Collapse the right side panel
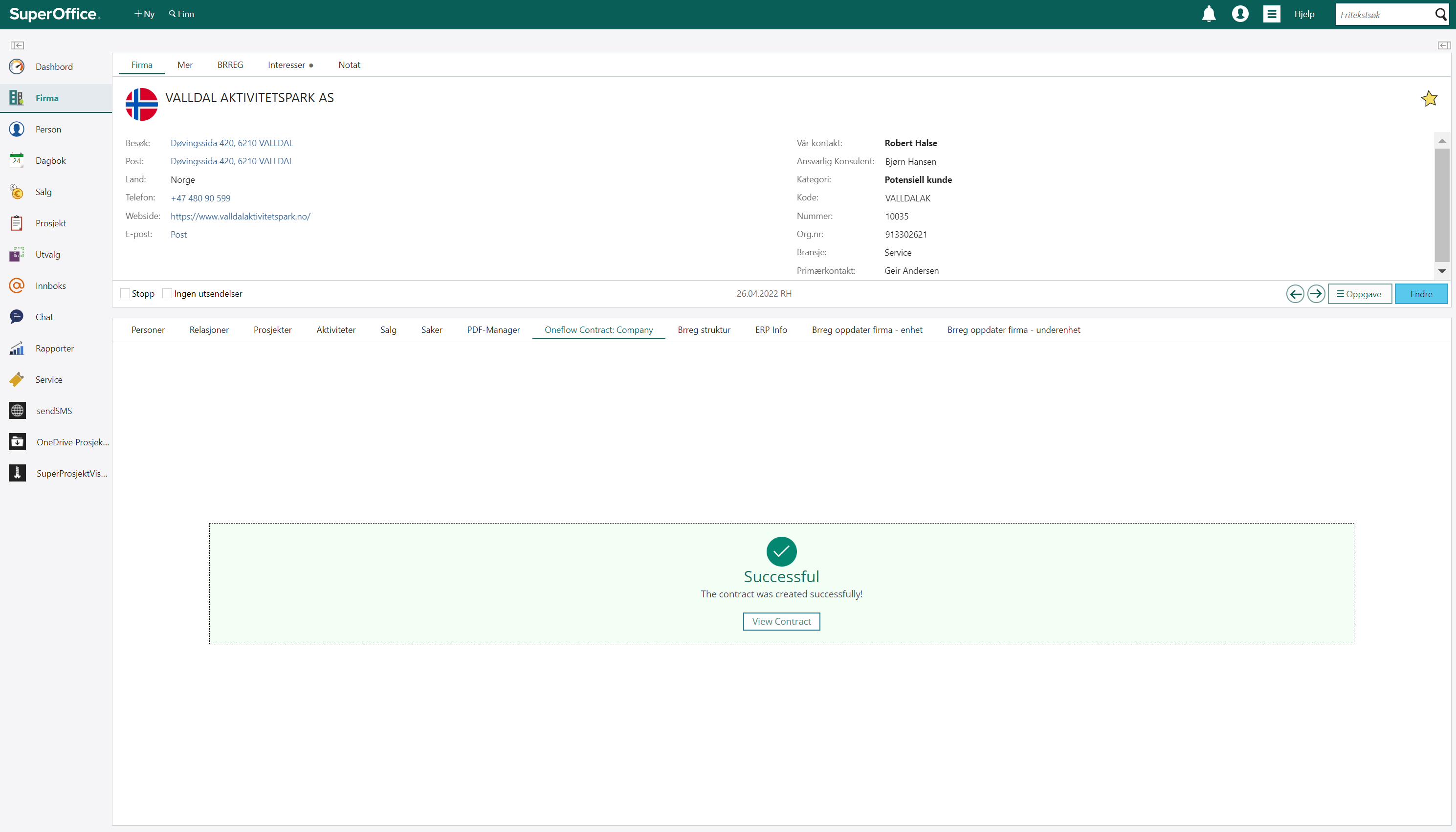Screen dimensions: 1456x832 pyautogui.click(x=1444, y=45)
